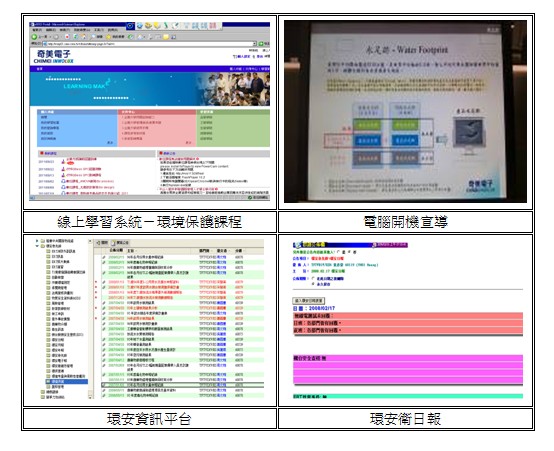Click pencil edit icon on first bulletin row
Image resolution: width=554 pixels, height=451 pixels.
(x=104, y=257)
